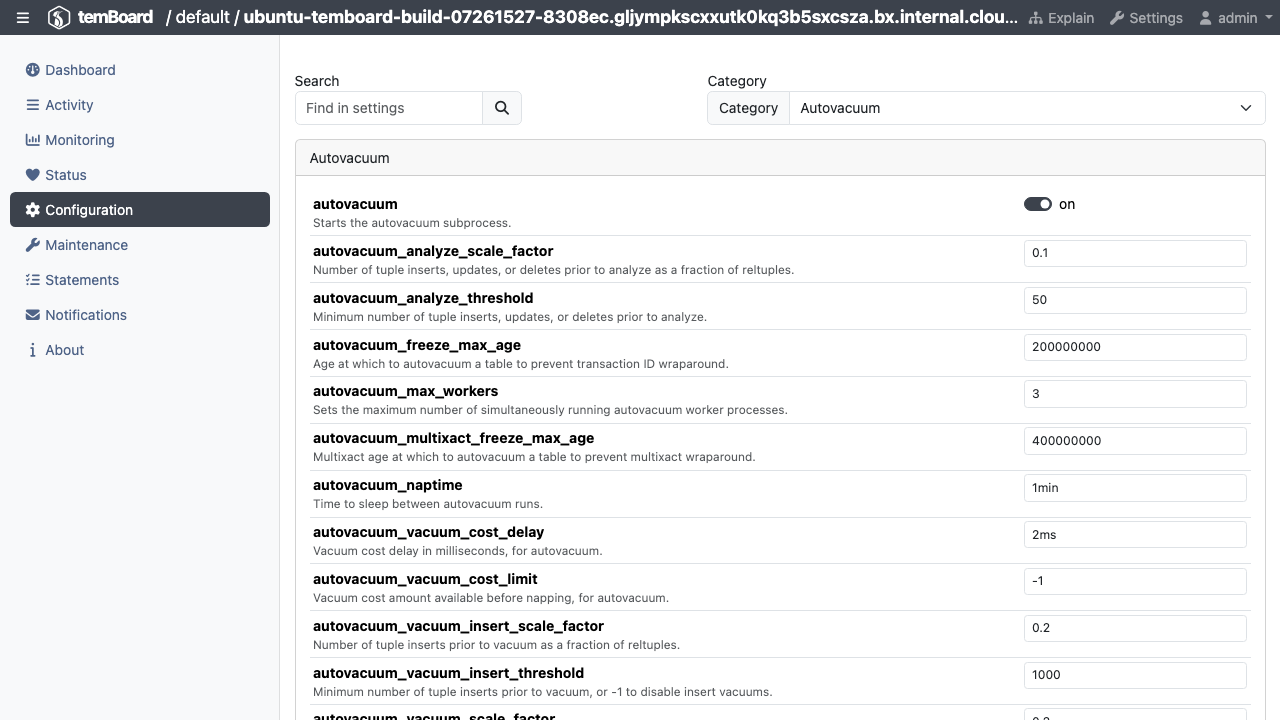Screen dimensions: 1280x720
Task: Open the Statements section
Action: (140, 280)
